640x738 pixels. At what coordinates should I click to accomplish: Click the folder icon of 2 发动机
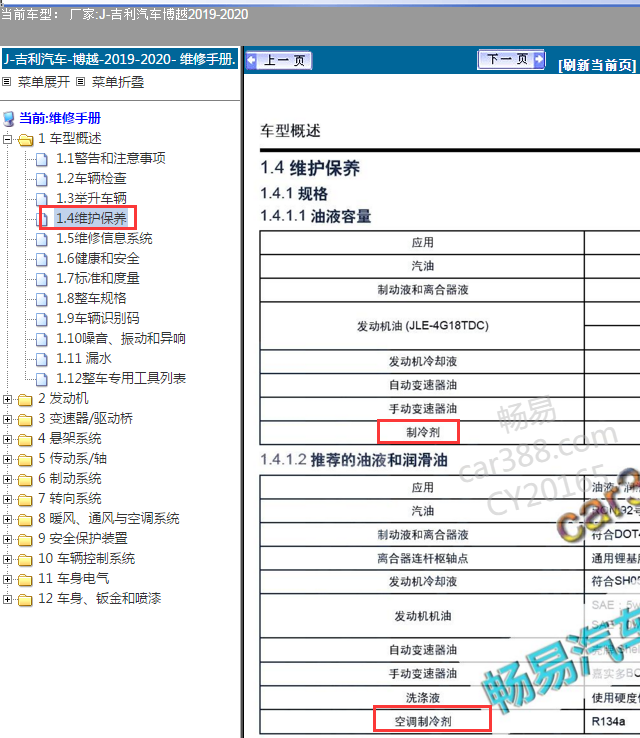click(25, 400)
